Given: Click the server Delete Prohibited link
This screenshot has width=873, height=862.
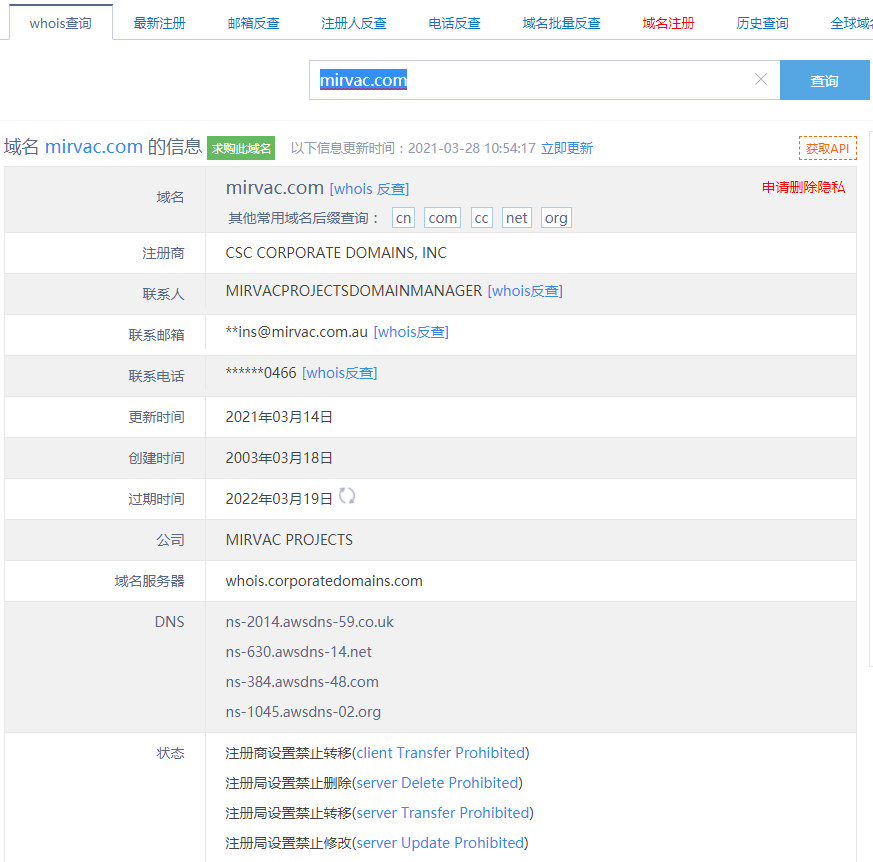Looking at the screenshot, I should (437, 782).
